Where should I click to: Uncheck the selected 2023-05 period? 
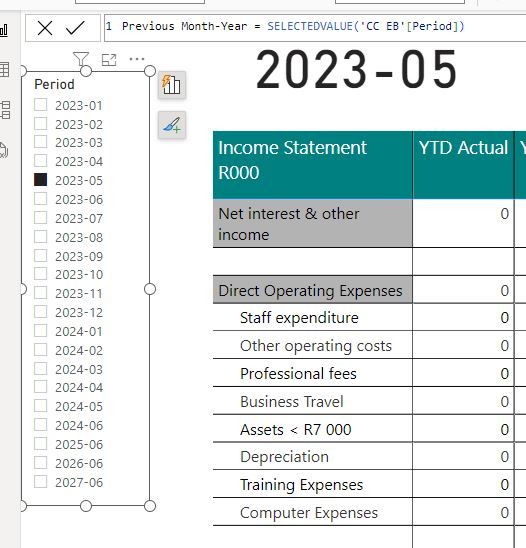[x=41, y=180]
